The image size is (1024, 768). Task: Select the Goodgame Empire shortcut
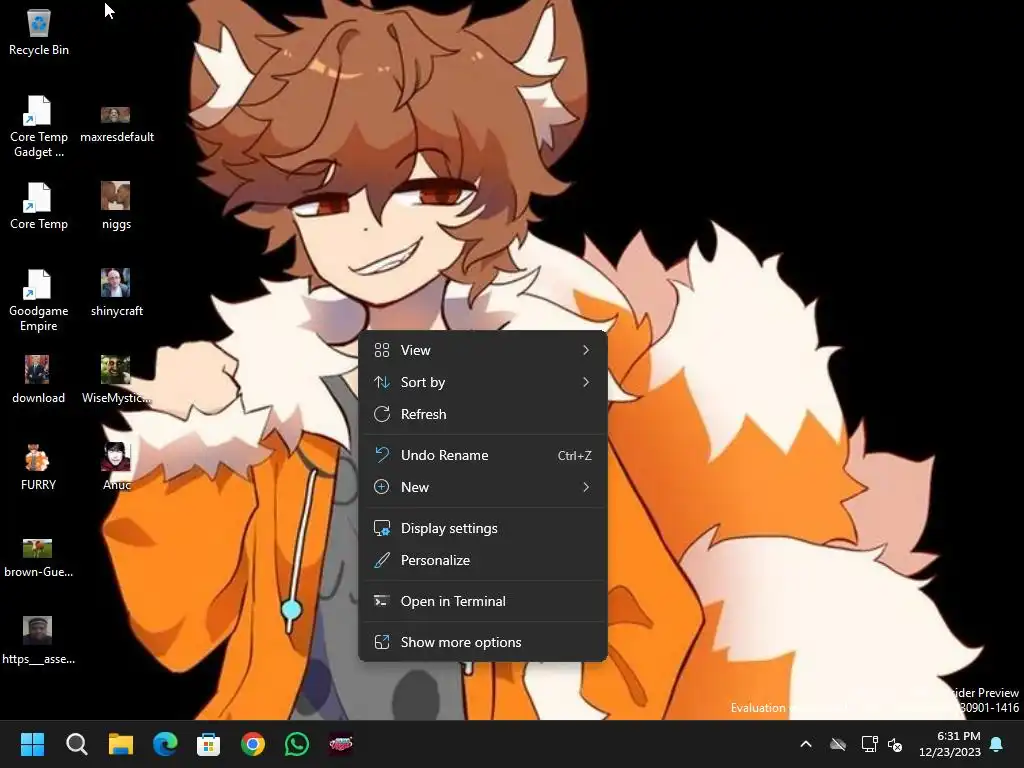(39, 300)
